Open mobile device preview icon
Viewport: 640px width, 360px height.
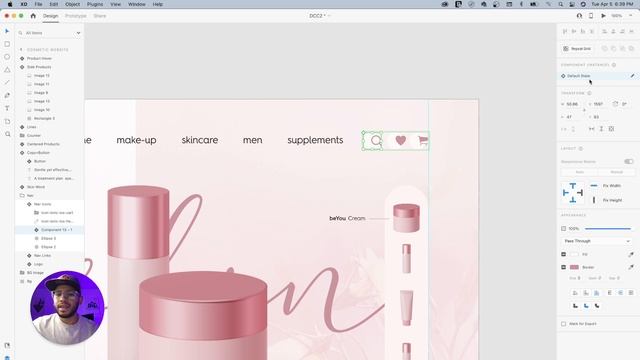[x=591, y=16]
